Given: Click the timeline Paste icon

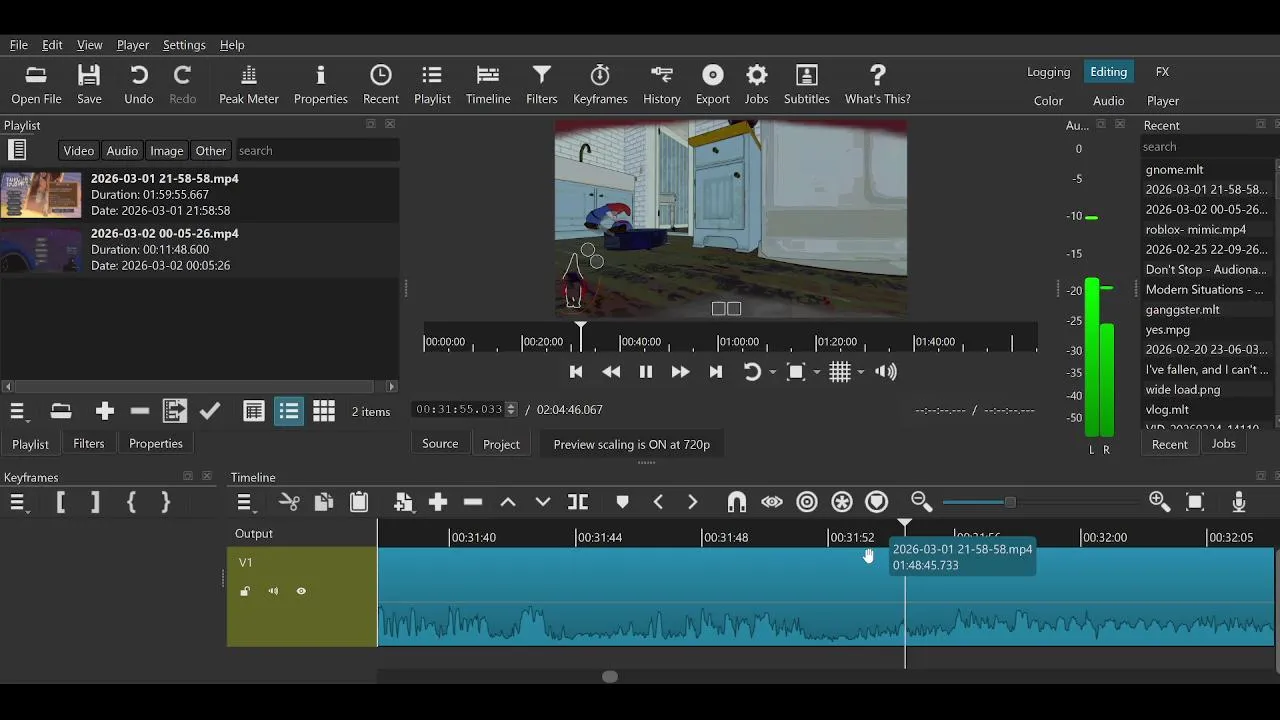Looking at the screenshot, I should tap(359, 502).
